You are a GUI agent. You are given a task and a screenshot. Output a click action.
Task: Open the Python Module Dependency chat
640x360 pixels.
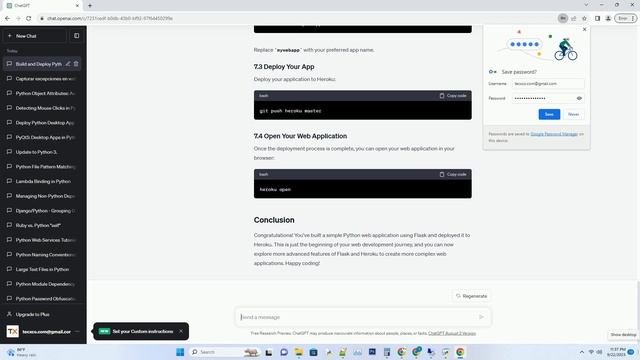pyautogui.click(x=42, y=284)
